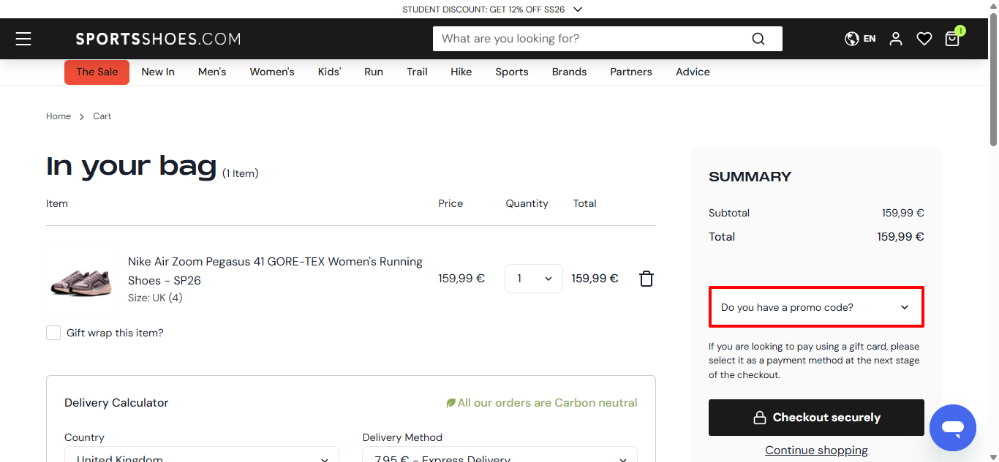Click All our orders are Carbon neutral text
Image resolution: width=999 pixels, height=462 pixels.
tap(547, 403)
